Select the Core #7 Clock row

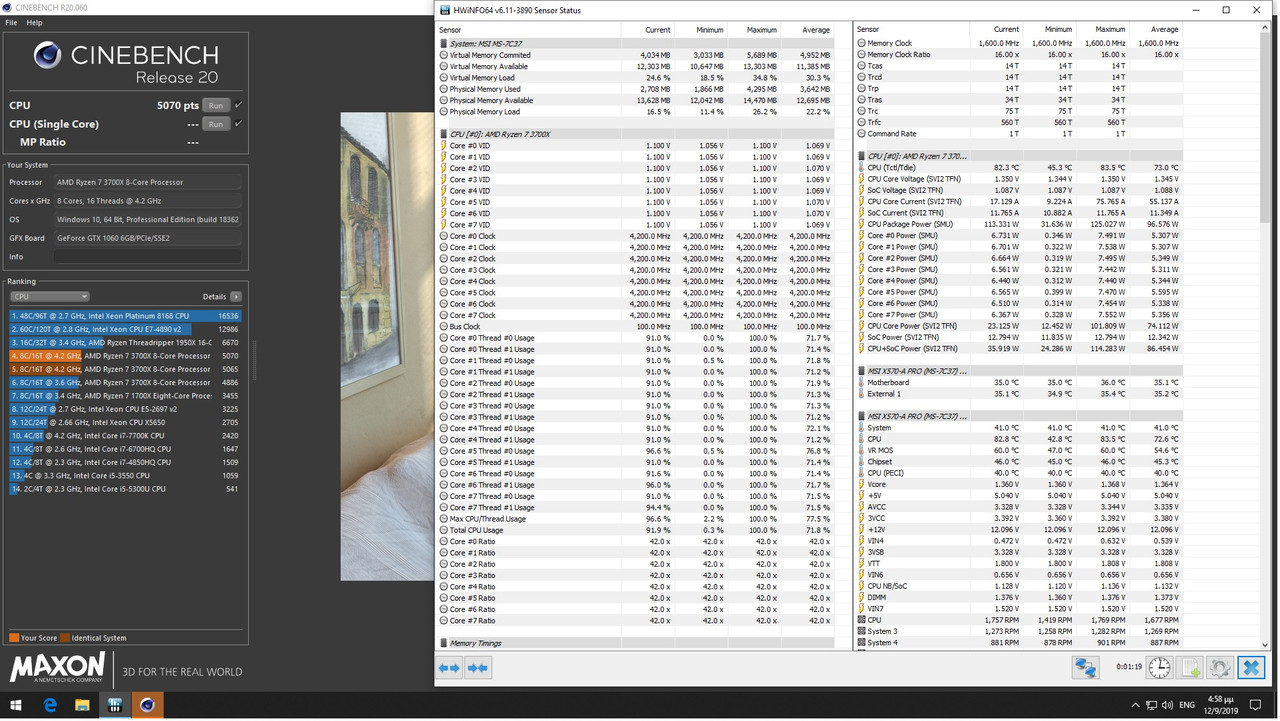635,315
